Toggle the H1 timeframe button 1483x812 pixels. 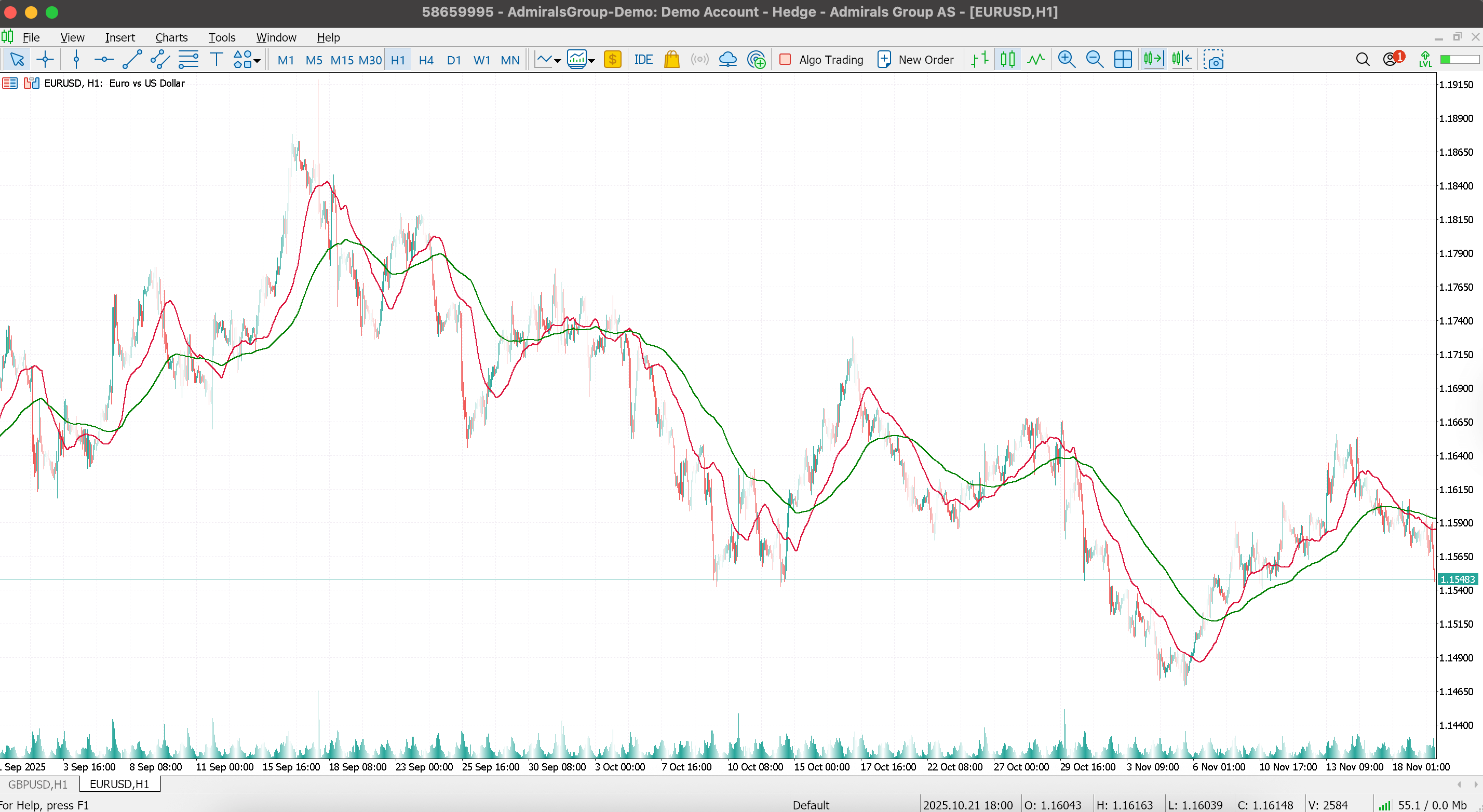398,60
